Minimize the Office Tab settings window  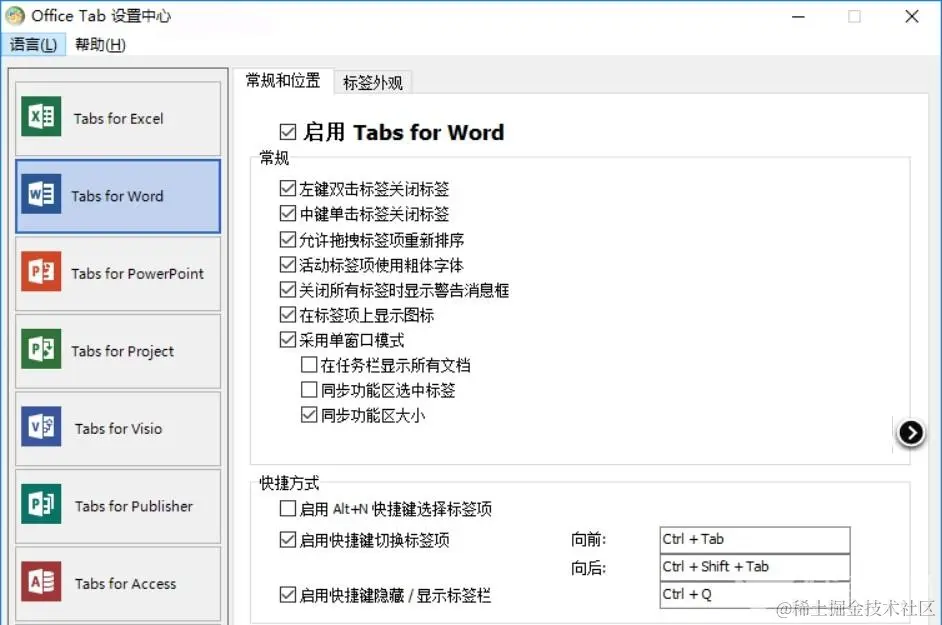798,17
